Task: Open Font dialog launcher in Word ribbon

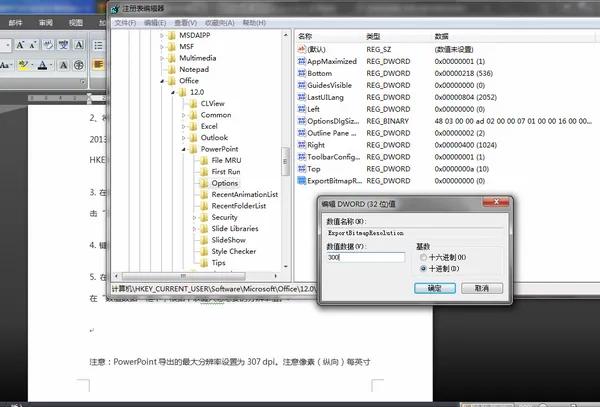Action: tap(83, 82)
